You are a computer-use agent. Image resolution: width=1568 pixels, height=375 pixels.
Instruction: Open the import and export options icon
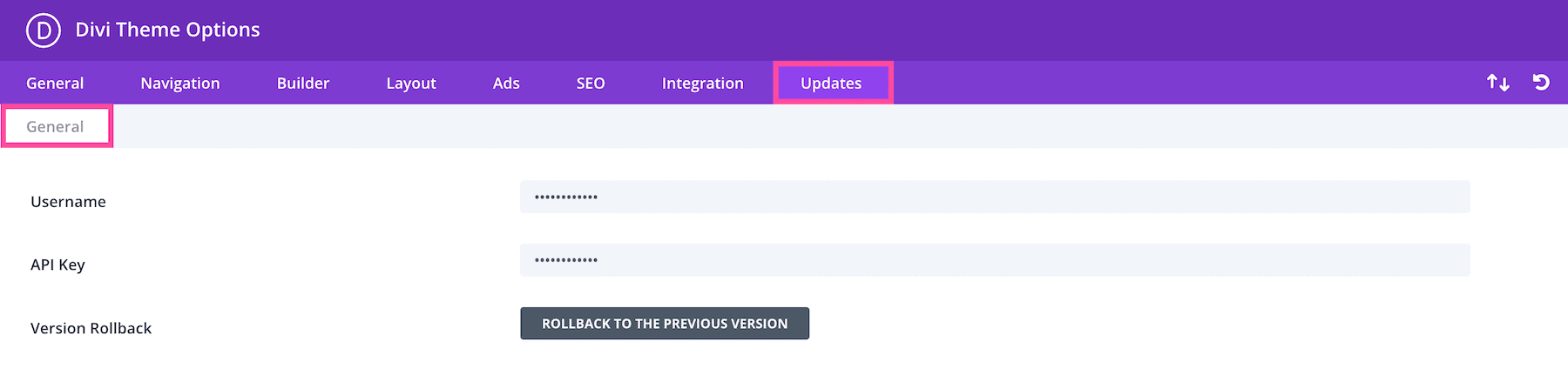pos(1497,83)
